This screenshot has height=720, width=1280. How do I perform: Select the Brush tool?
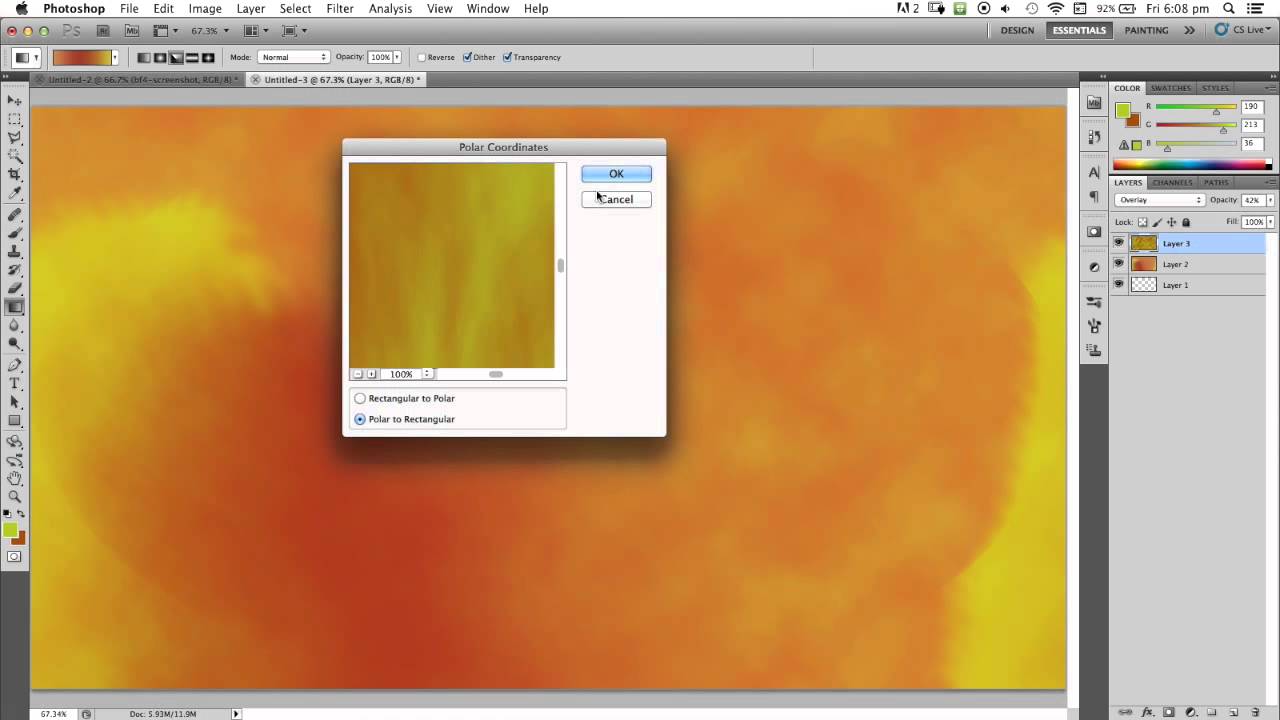15,233
